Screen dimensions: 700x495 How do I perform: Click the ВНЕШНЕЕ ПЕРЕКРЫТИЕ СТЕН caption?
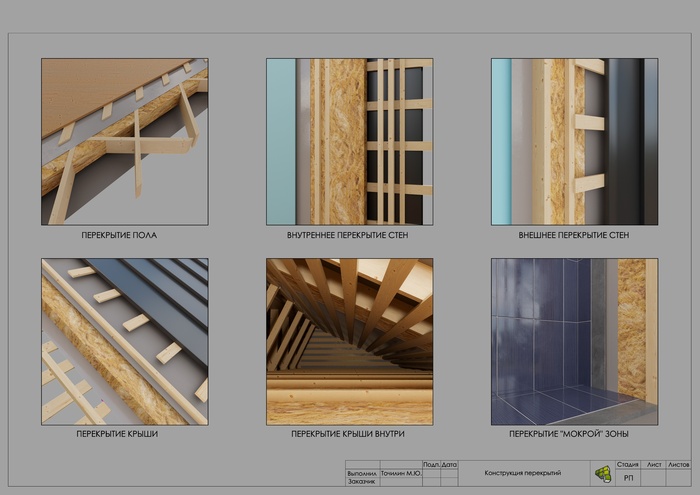[574, 236]
